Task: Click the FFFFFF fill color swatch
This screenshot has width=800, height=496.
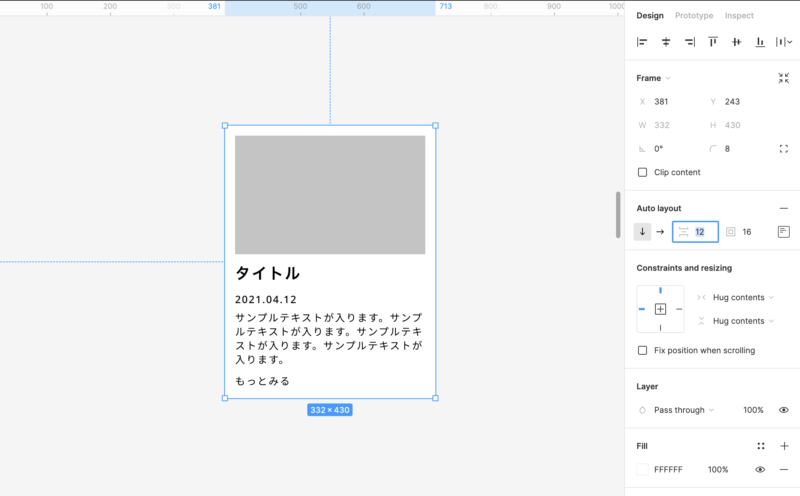Action: (642, 469)
